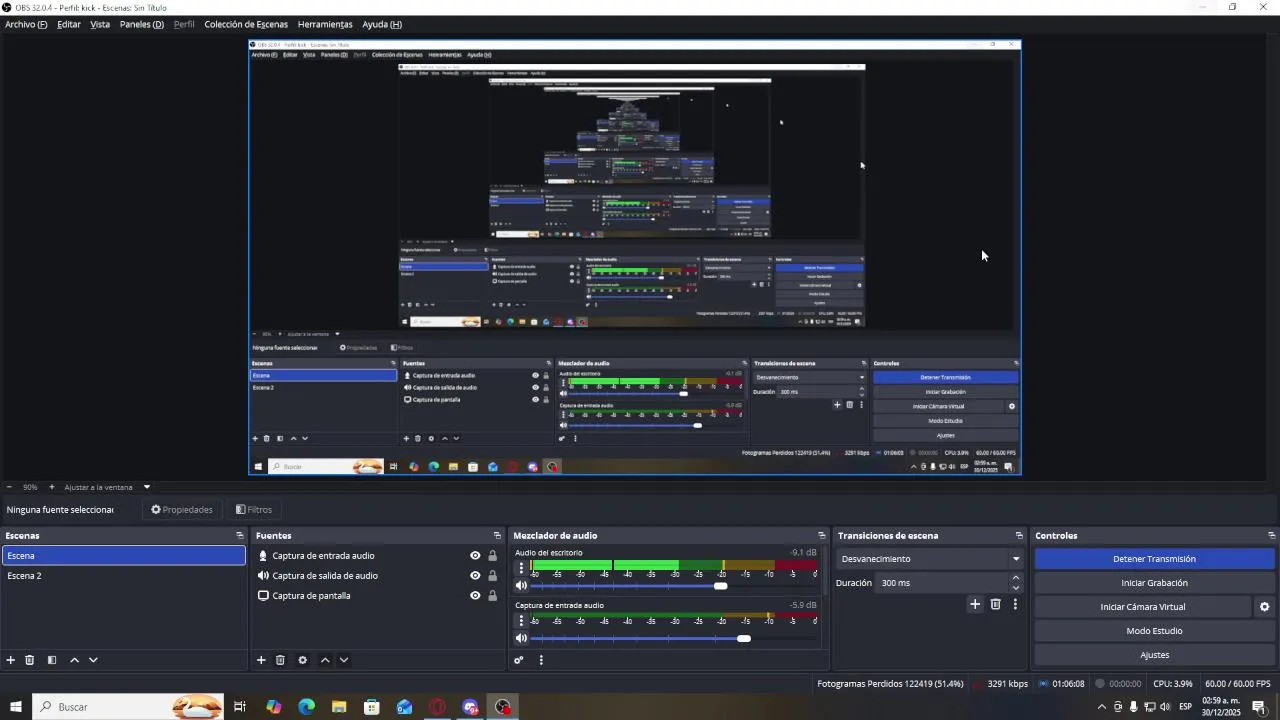Open scene filters icon in Escenas toolbar

point(52,660)
